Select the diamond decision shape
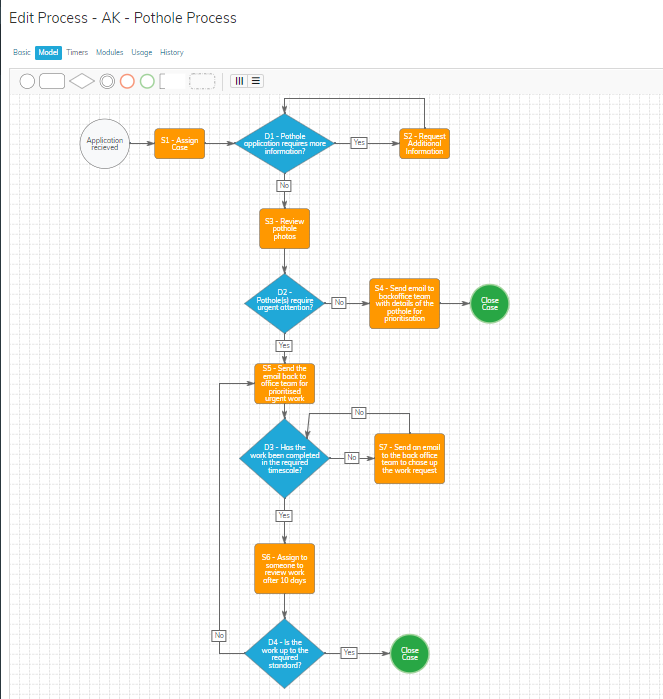The width and height of the screenshot is (663, 699). (81, 81)
